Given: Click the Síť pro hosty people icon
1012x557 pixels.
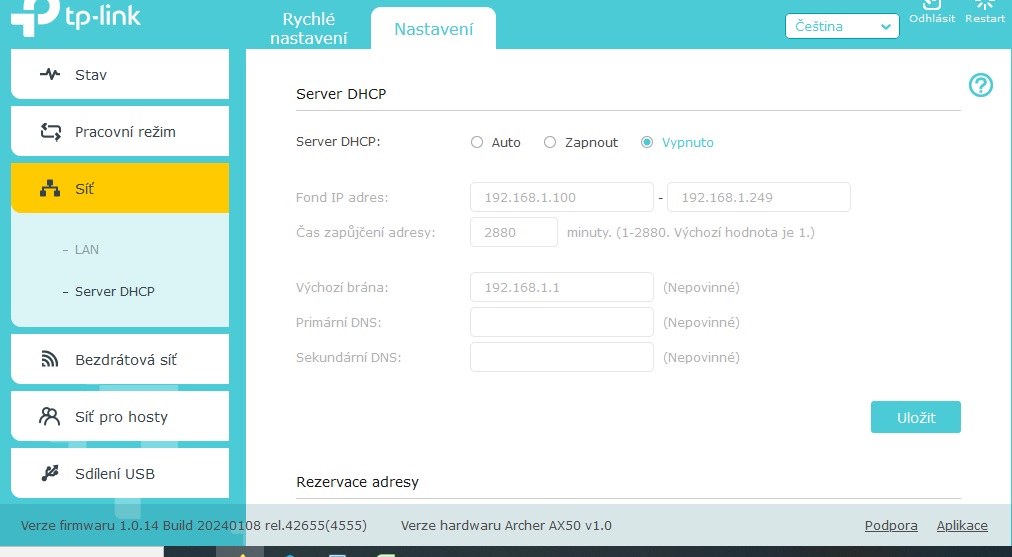Looking at the screenshot, I should tap(50, 417).
